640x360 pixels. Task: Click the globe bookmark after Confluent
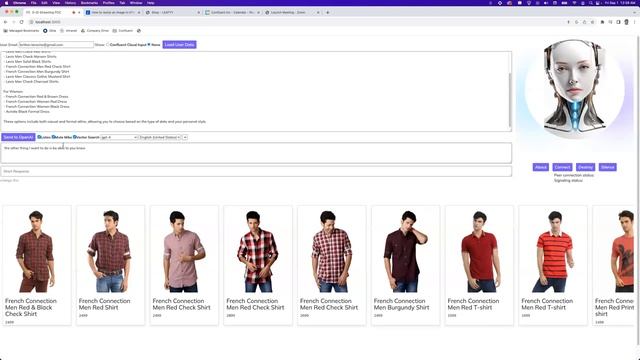coord(139,31)
